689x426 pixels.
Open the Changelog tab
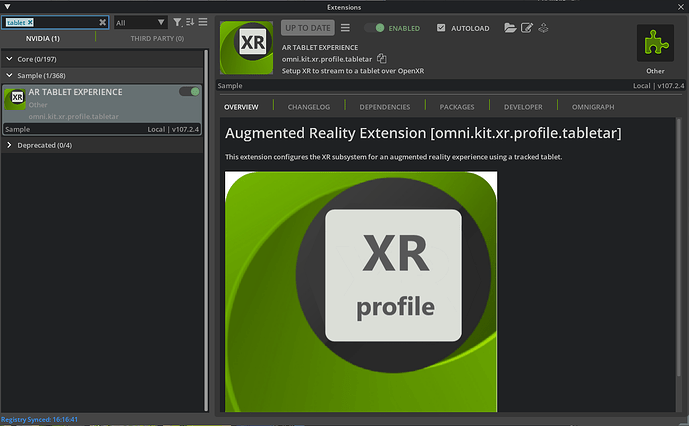[x=309, y=107]
